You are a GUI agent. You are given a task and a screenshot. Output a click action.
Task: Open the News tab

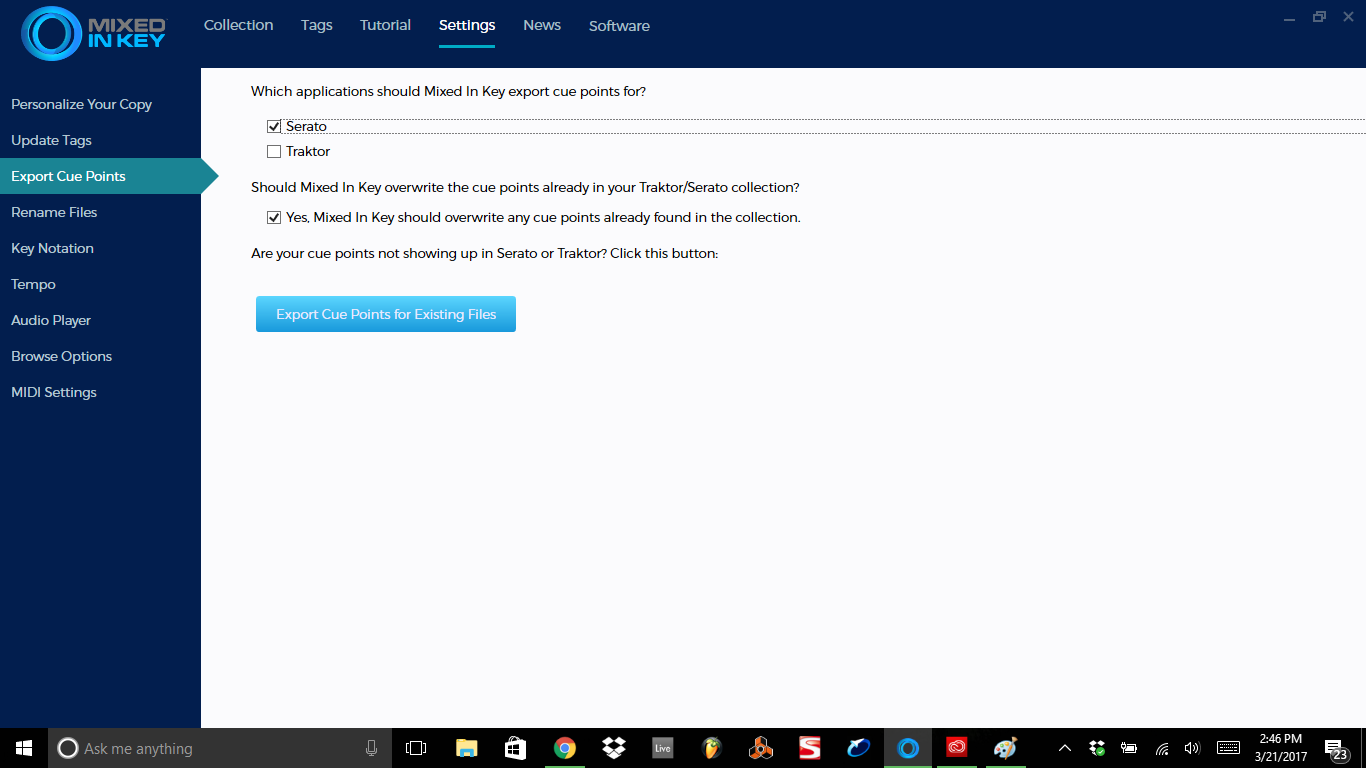click(x=542, y=25)
